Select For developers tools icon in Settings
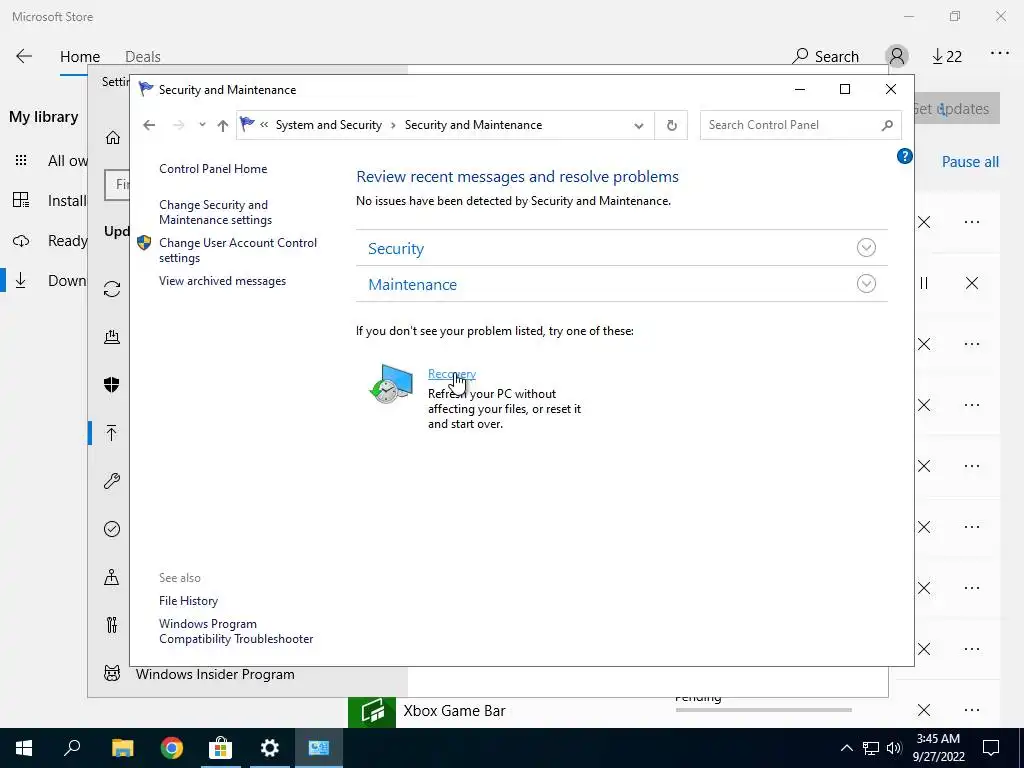 pyautogui.click(x=112, y=625)
